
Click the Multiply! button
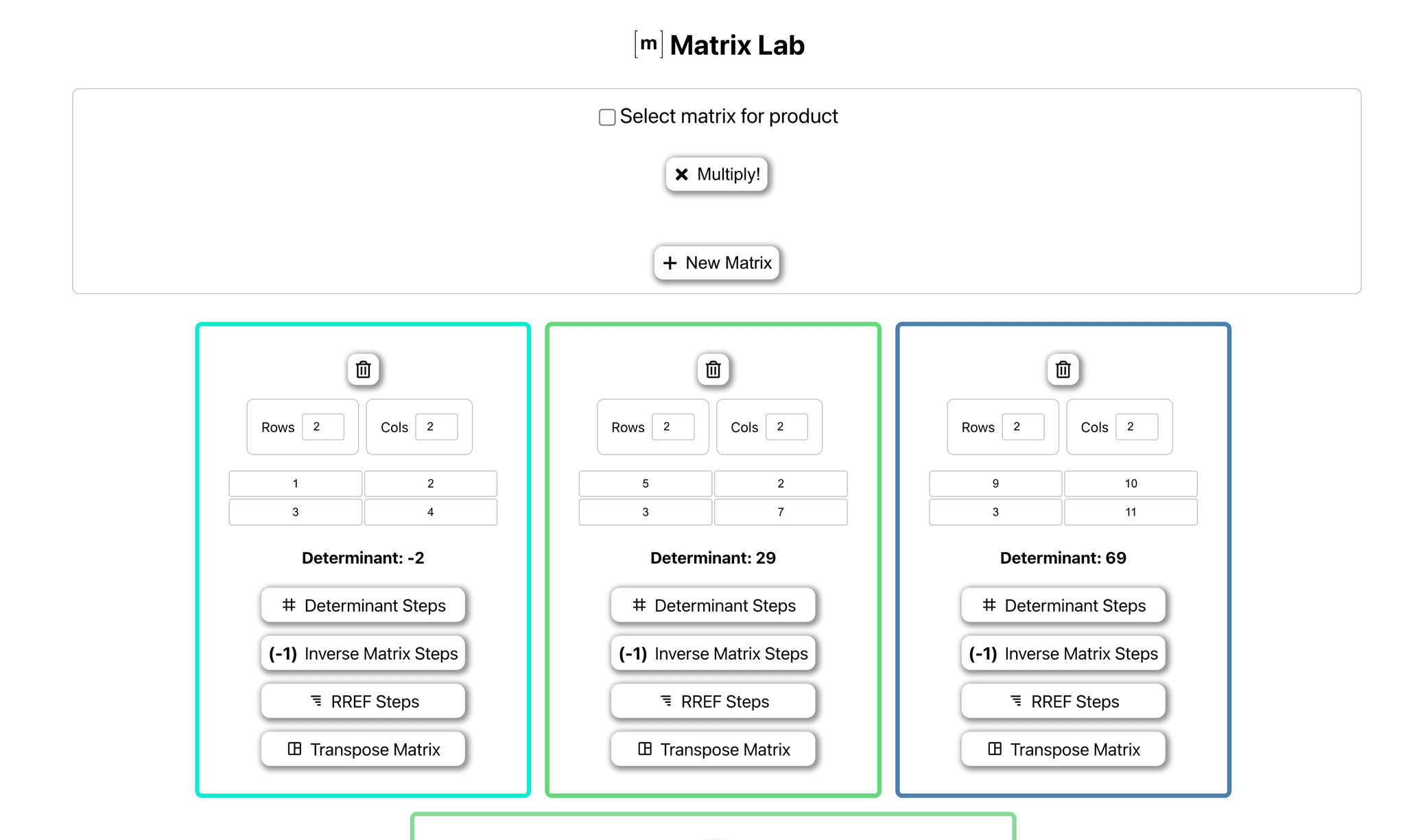[x=717, y=174]
